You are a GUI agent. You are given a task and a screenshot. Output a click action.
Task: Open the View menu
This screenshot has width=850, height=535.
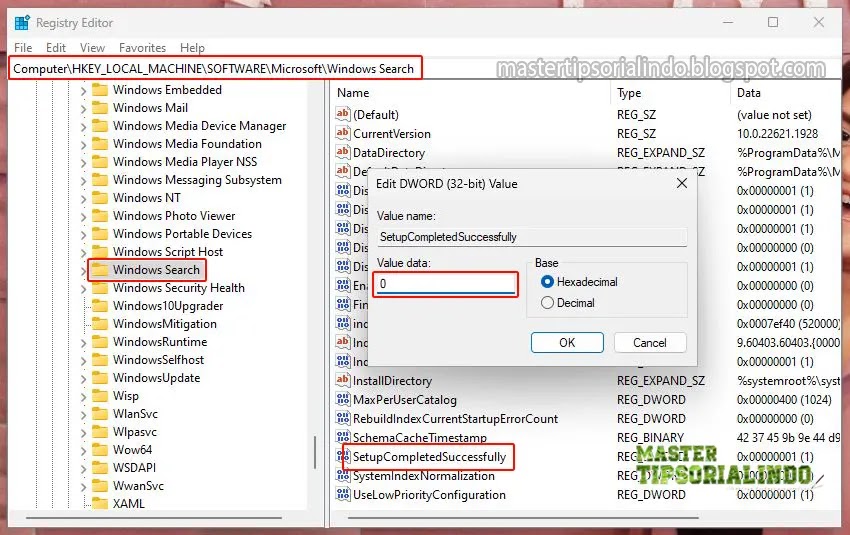pos(92,48)
